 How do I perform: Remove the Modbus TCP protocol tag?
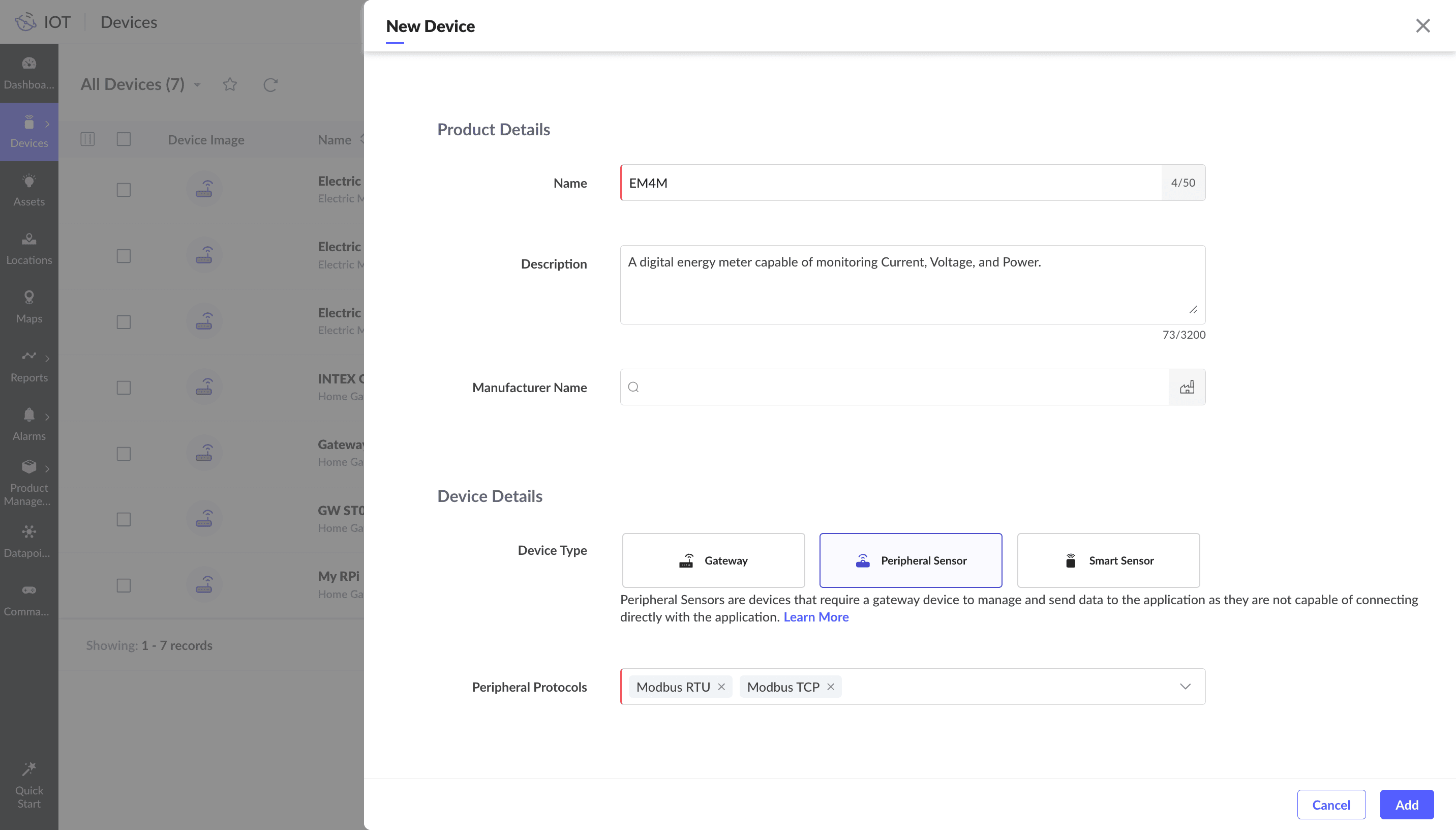(831, 687)
